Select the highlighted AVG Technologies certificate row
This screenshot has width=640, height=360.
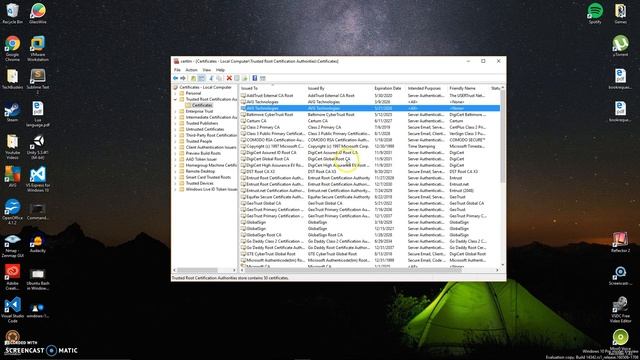(x=370, y=108)
